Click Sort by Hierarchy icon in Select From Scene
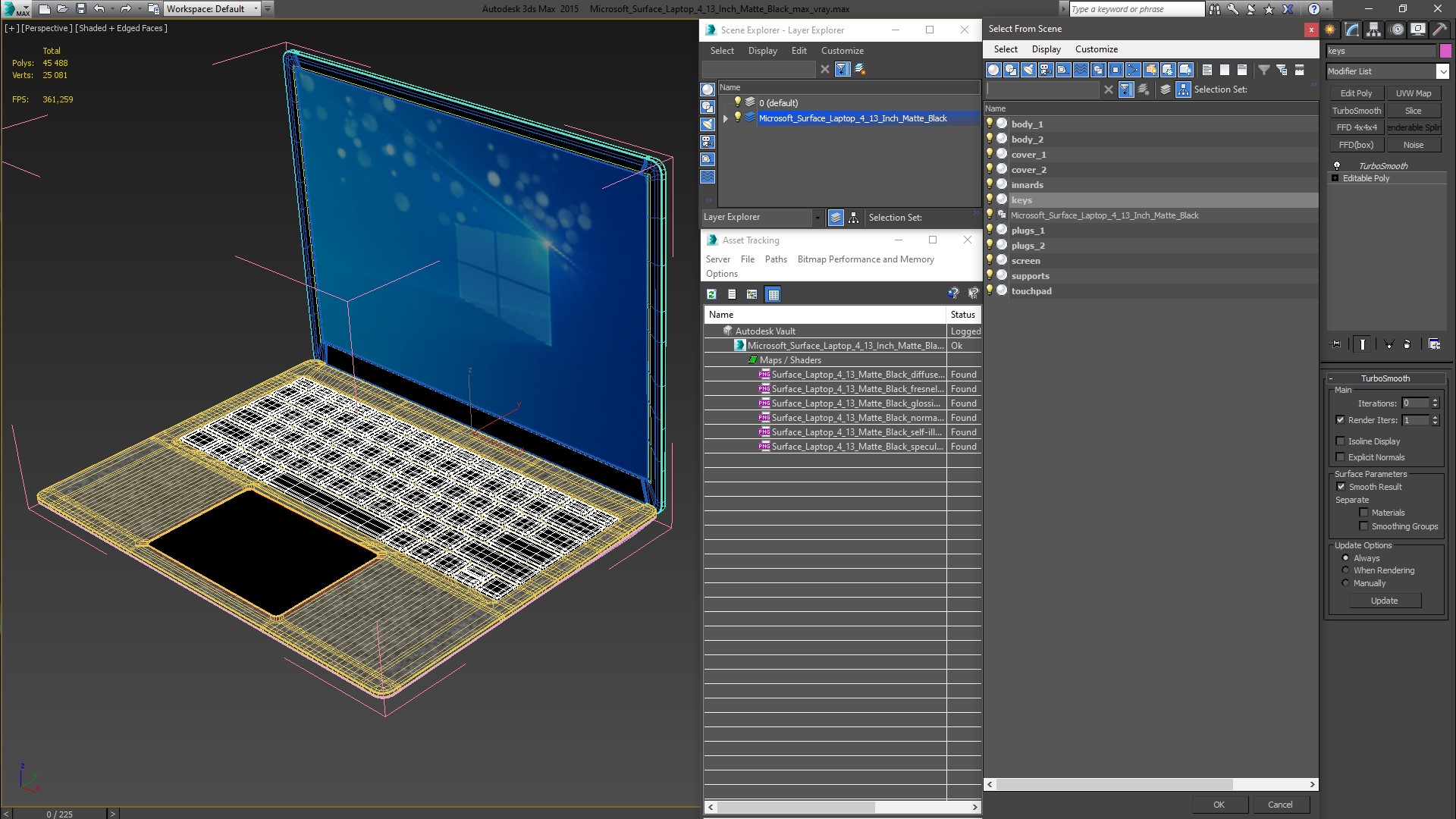This screenshot has height=819, width=1456. click(1183, 89)
